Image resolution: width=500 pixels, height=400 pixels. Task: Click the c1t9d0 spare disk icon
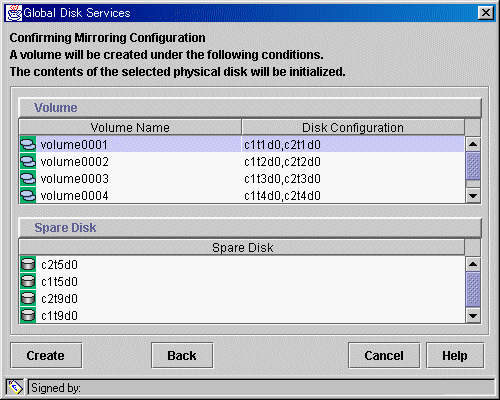click(28, 315)
